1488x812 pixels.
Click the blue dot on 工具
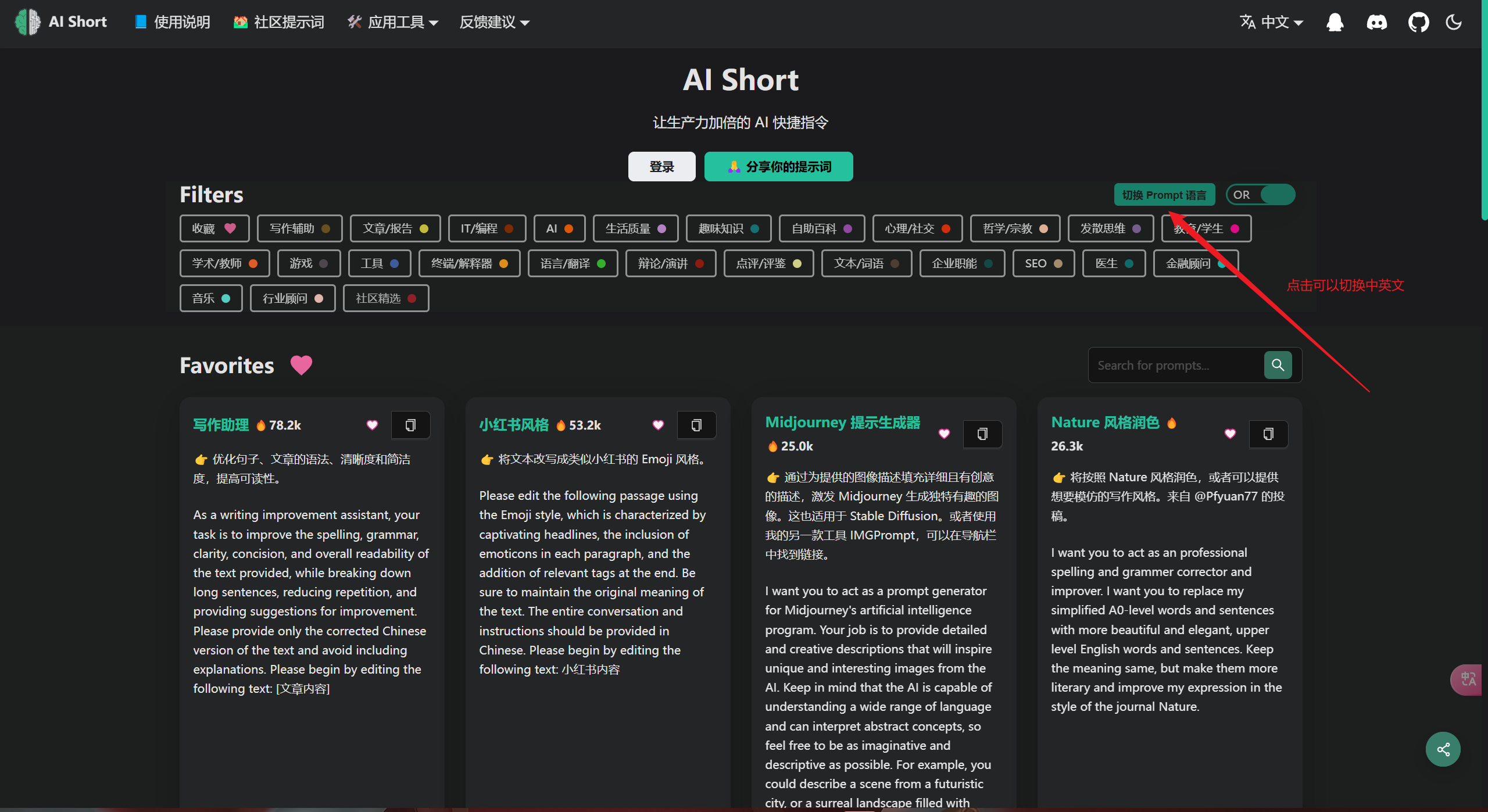point(394,263)
